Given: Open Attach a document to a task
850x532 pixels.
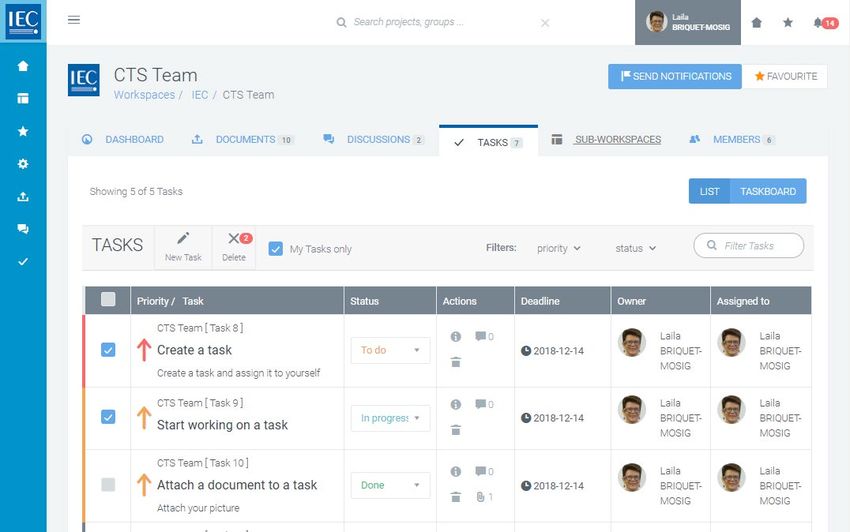Looking at the screenshot, I should pos(237,485).
